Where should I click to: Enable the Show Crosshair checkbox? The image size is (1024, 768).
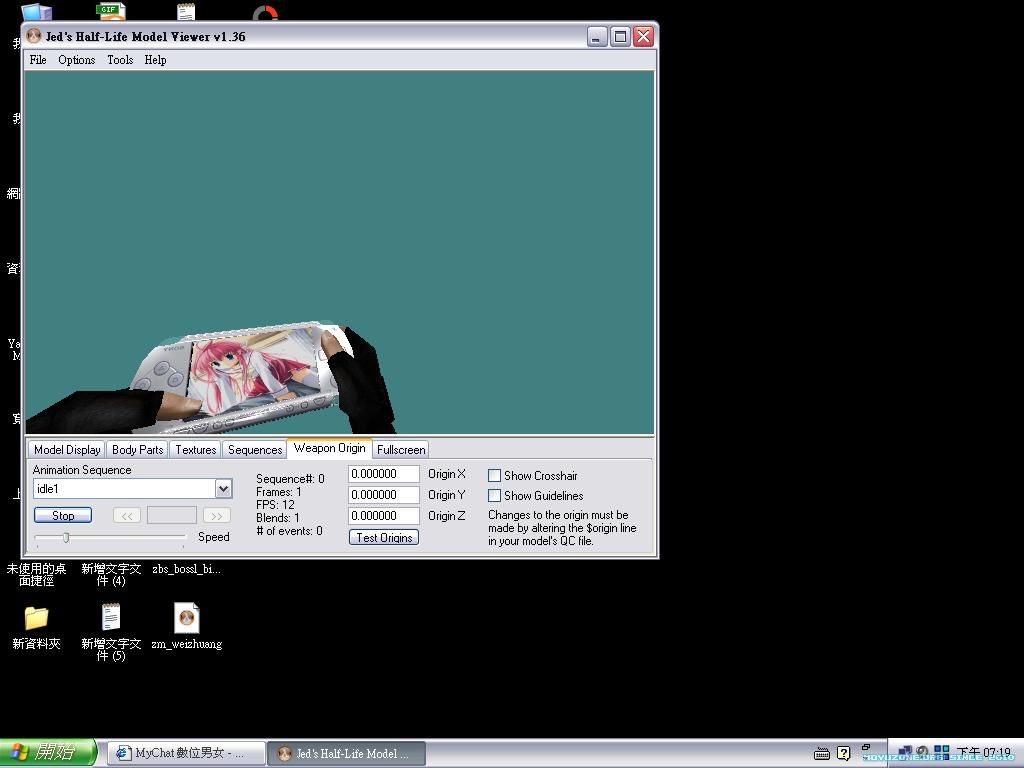pos(494,476)
